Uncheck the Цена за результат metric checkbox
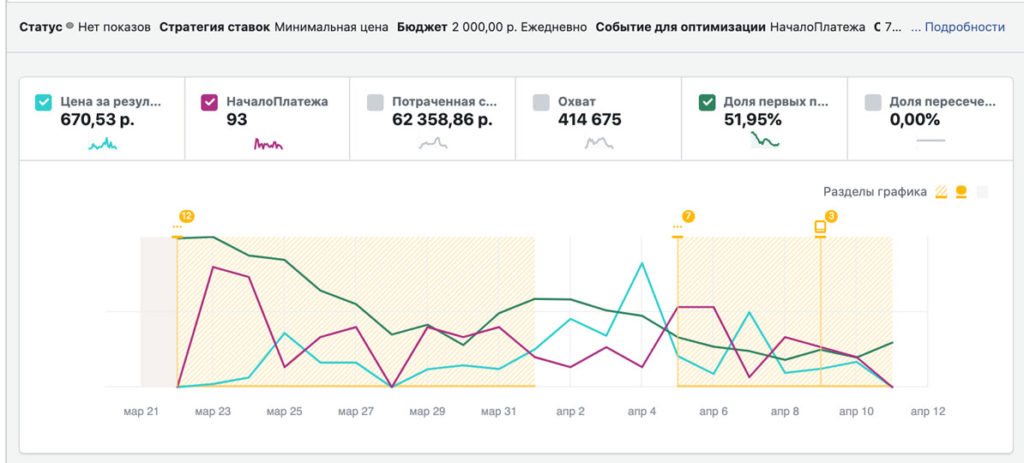 pyautogui.click(x=43, y=102)
